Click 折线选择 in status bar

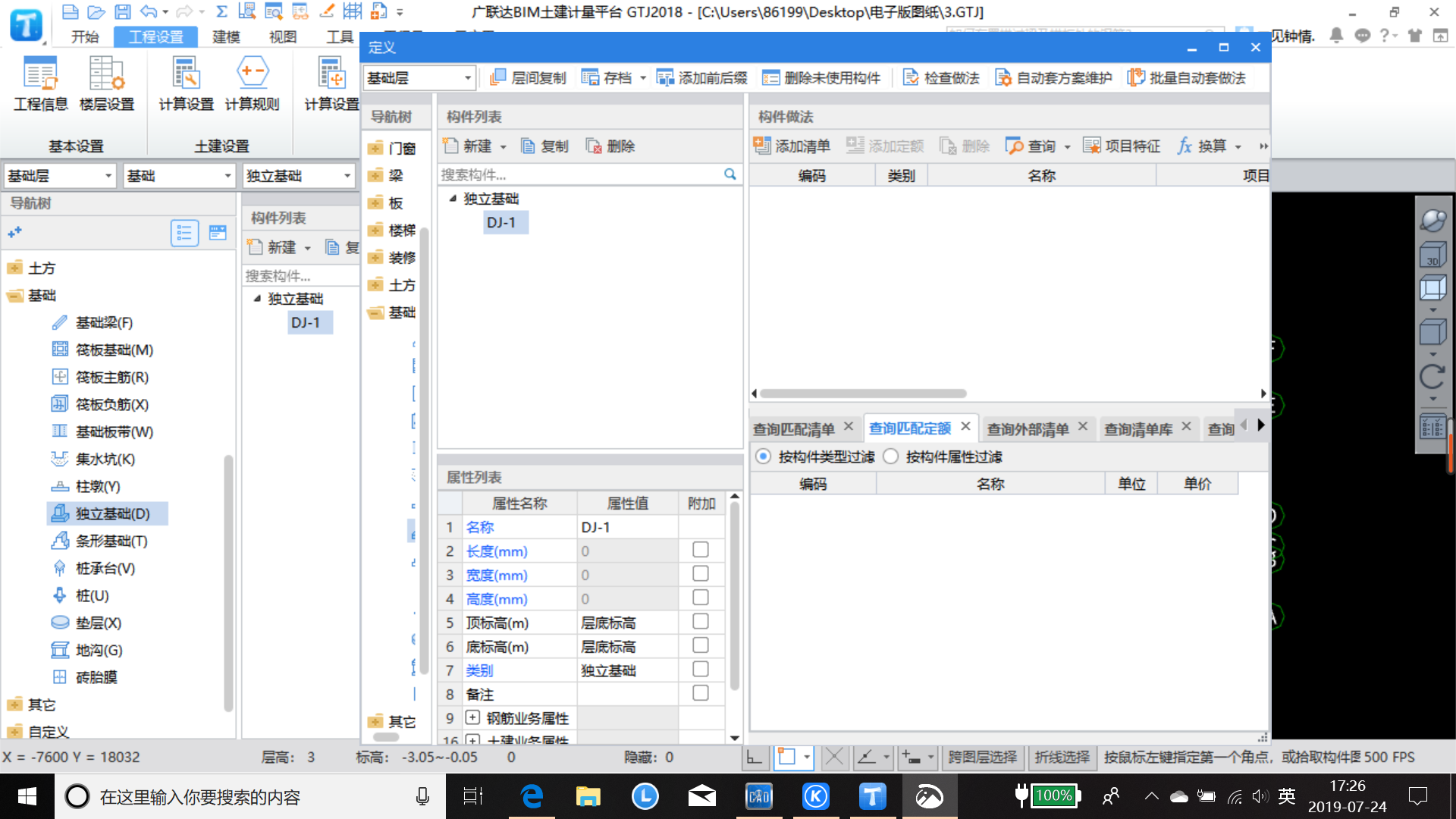pyautogui.click(x=1062, y=757)
